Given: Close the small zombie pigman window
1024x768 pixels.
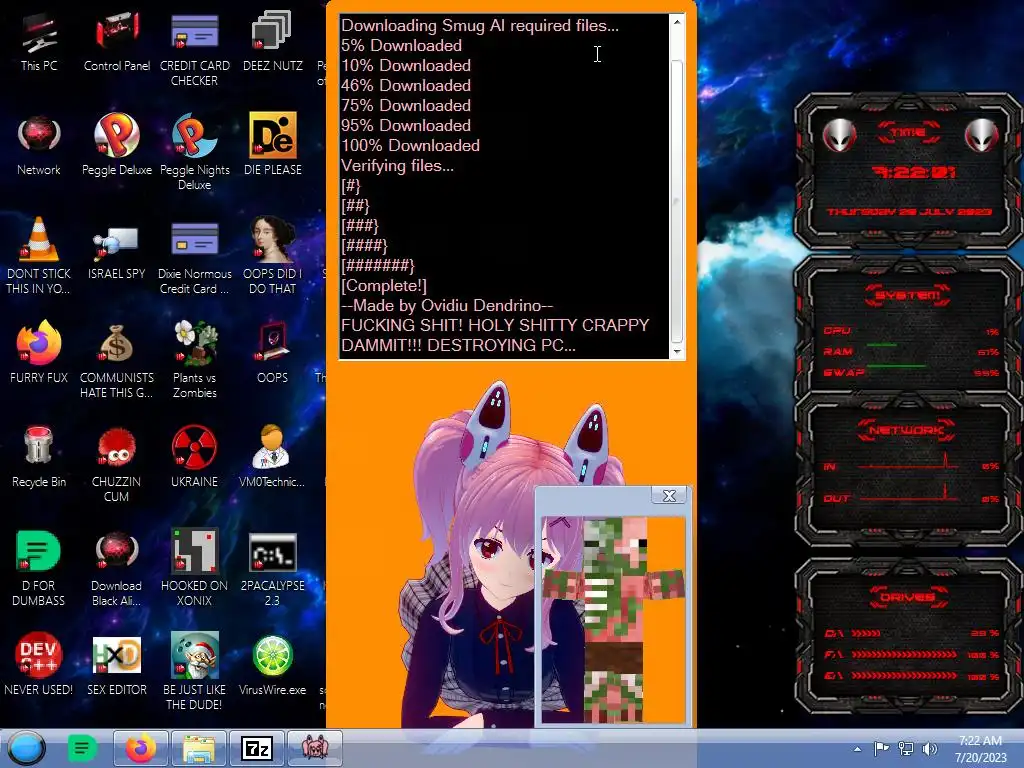Looking at the screenshot, I should (669, 496).
